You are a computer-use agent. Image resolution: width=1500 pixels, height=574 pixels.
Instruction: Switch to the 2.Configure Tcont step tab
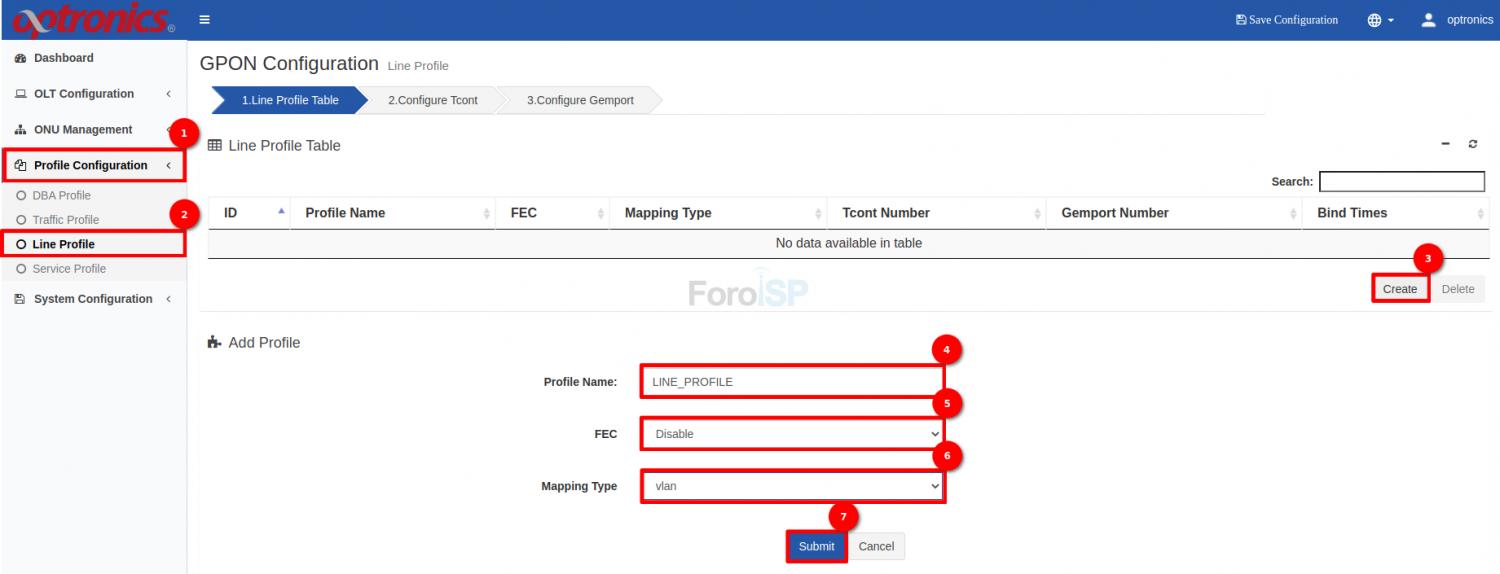click(x=432, y=100)
